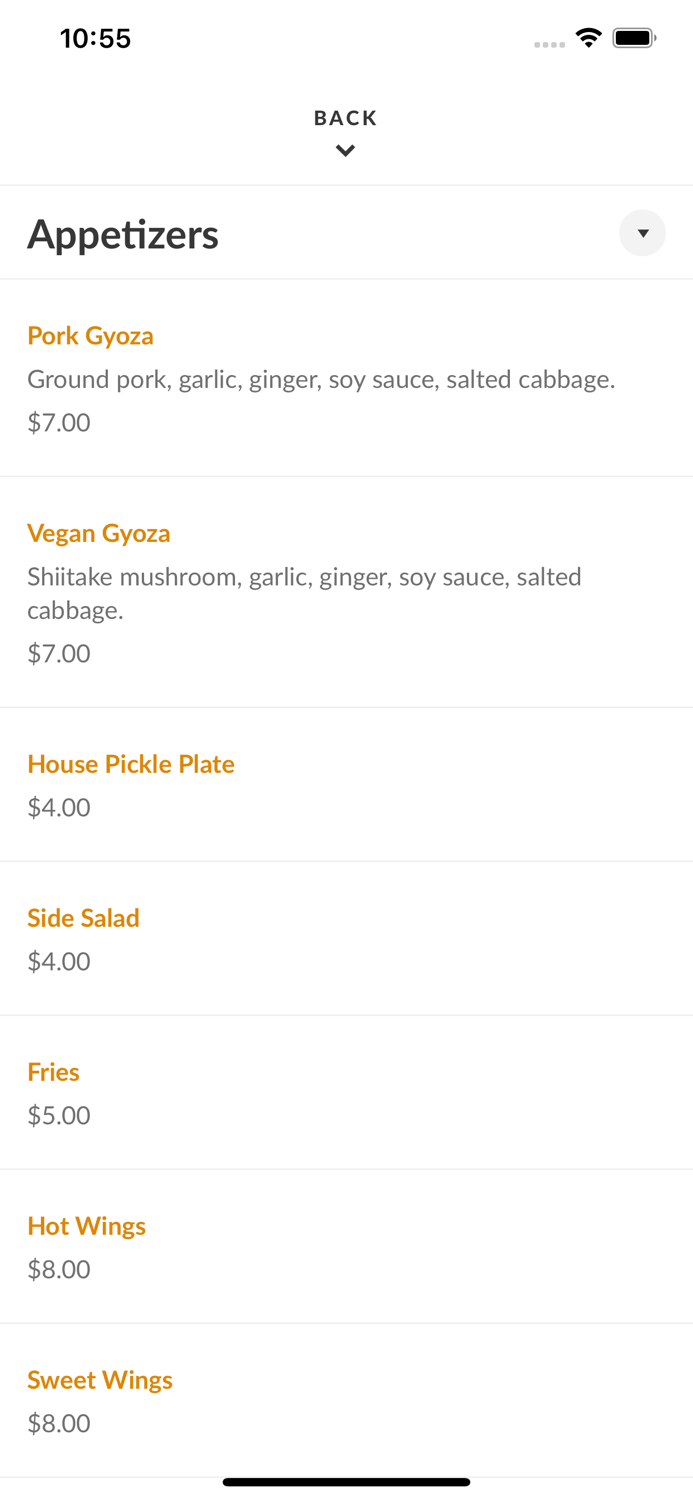Tap the Fries menu item
Viewport: 693px width, 1500px height.
point(53,1072)
